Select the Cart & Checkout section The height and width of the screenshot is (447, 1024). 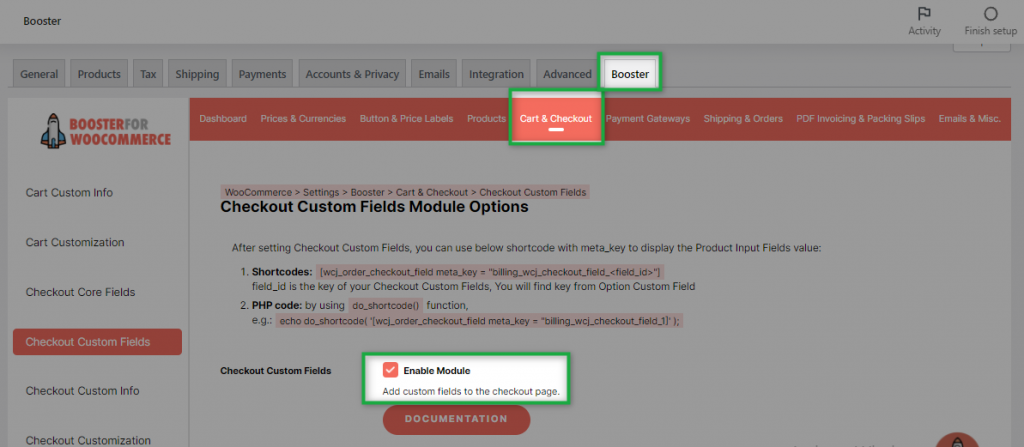point(556,119)
